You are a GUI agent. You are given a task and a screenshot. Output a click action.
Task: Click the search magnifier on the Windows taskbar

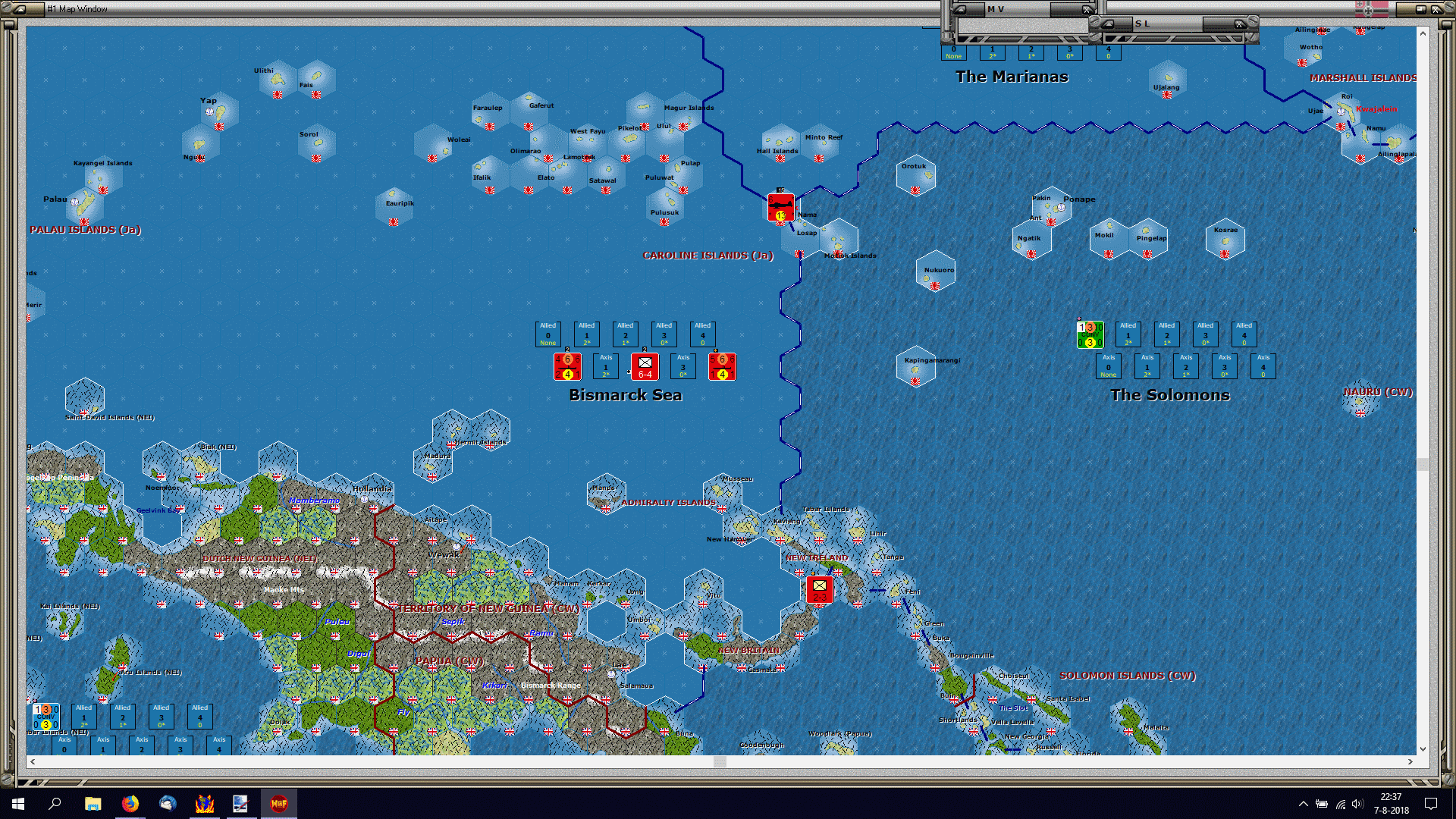53,804
